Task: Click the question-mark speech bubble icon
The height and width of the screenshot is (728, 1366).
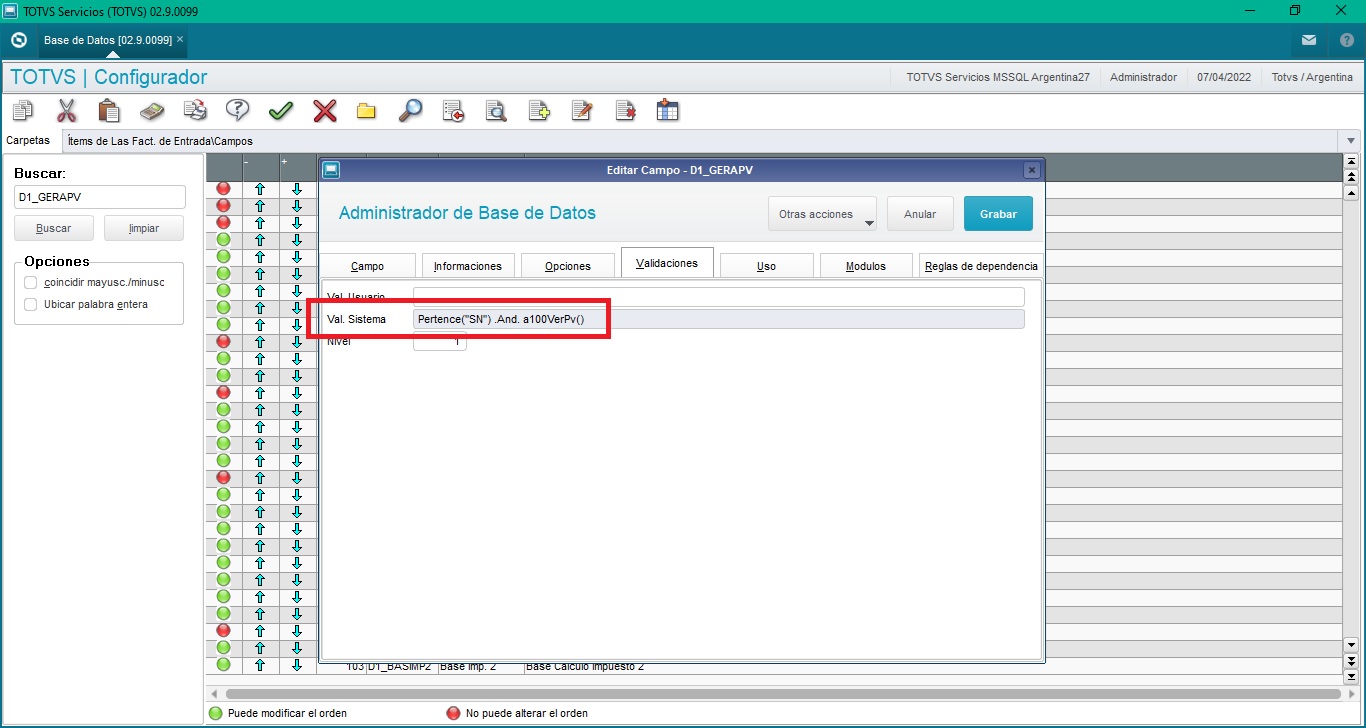Action: [238, 110]
